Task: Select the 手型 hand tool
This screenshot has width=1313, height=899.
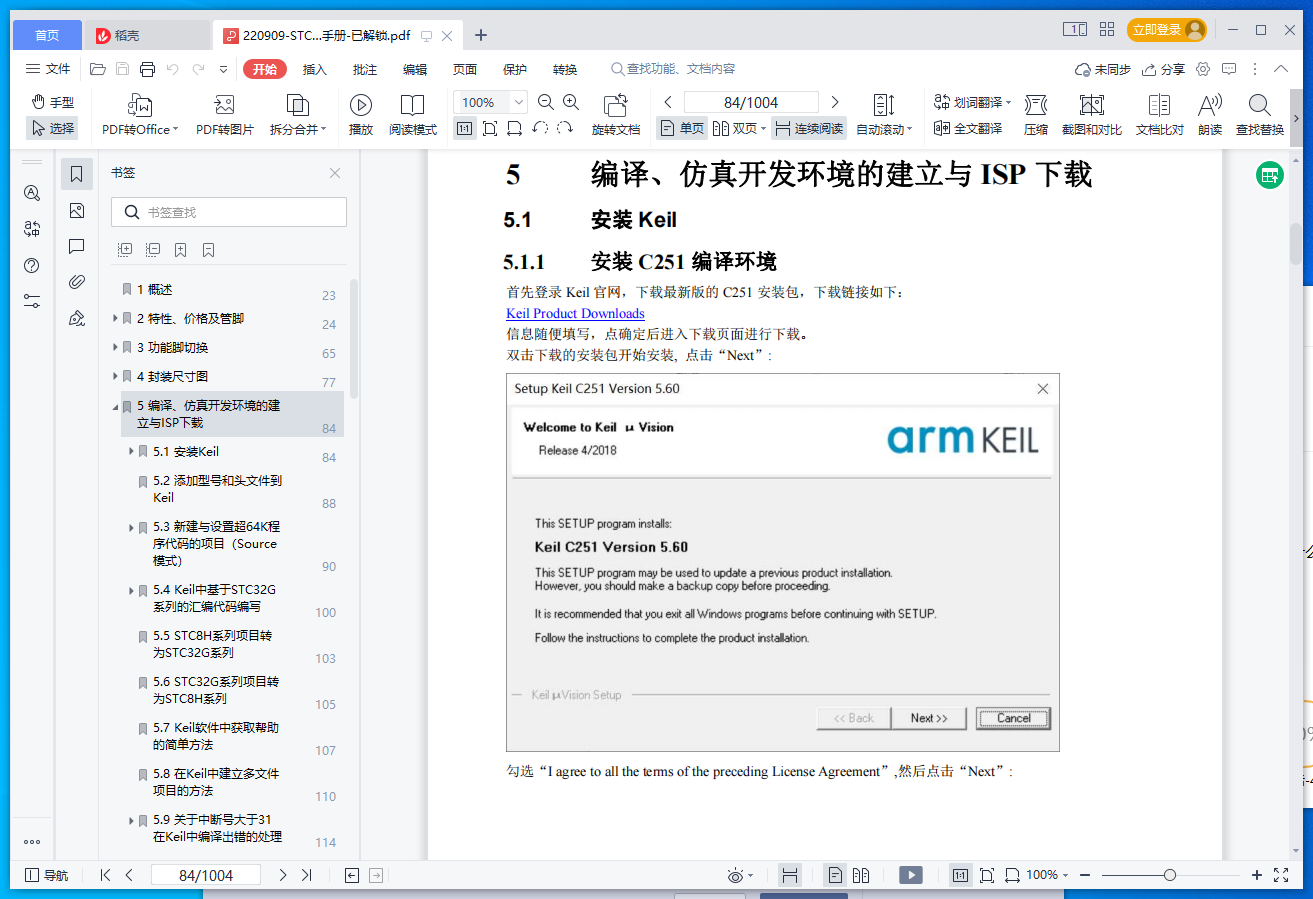Action: [53, 102]
